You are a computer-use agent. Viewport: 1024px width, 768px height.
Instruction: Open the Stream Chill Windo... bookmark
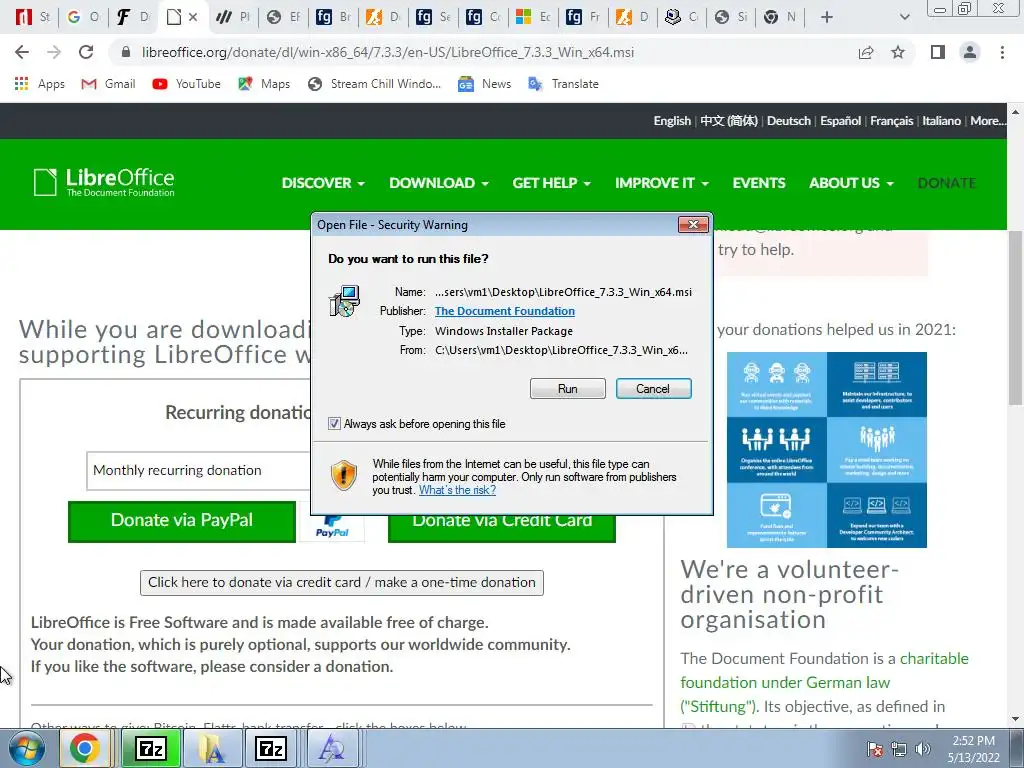tap(374, 84)
